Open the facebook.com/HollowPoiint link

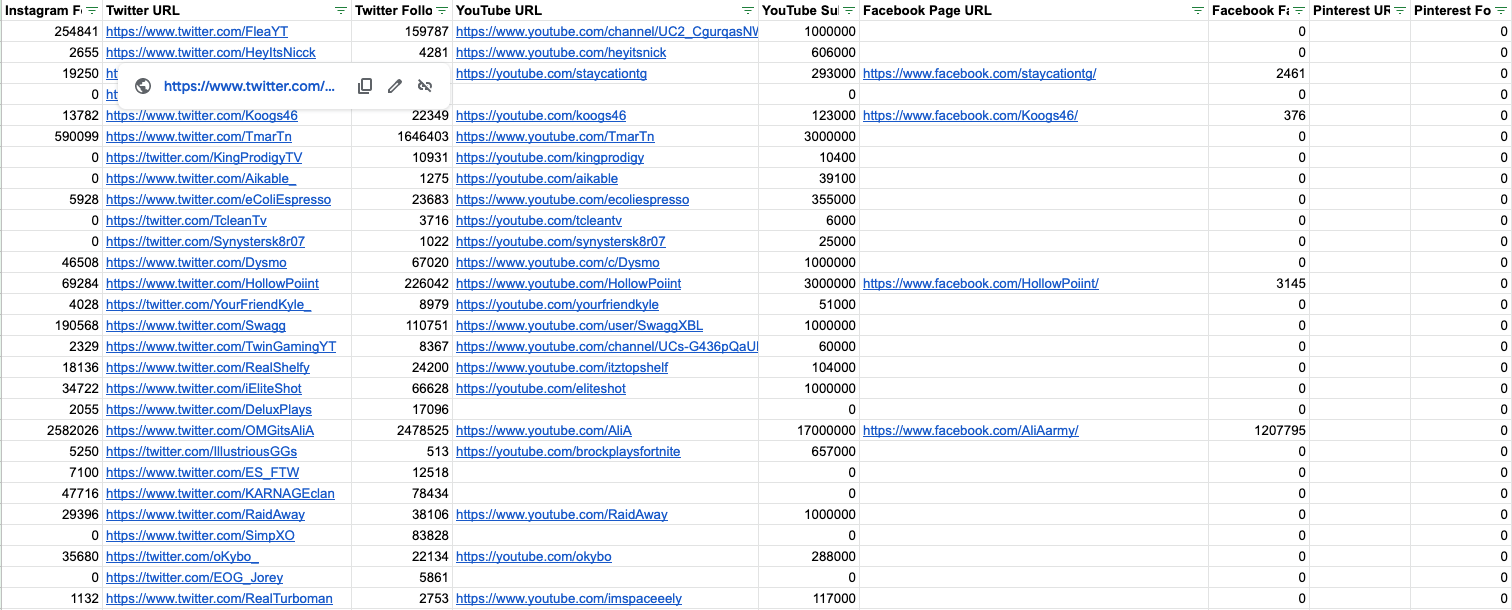point(981,283)
